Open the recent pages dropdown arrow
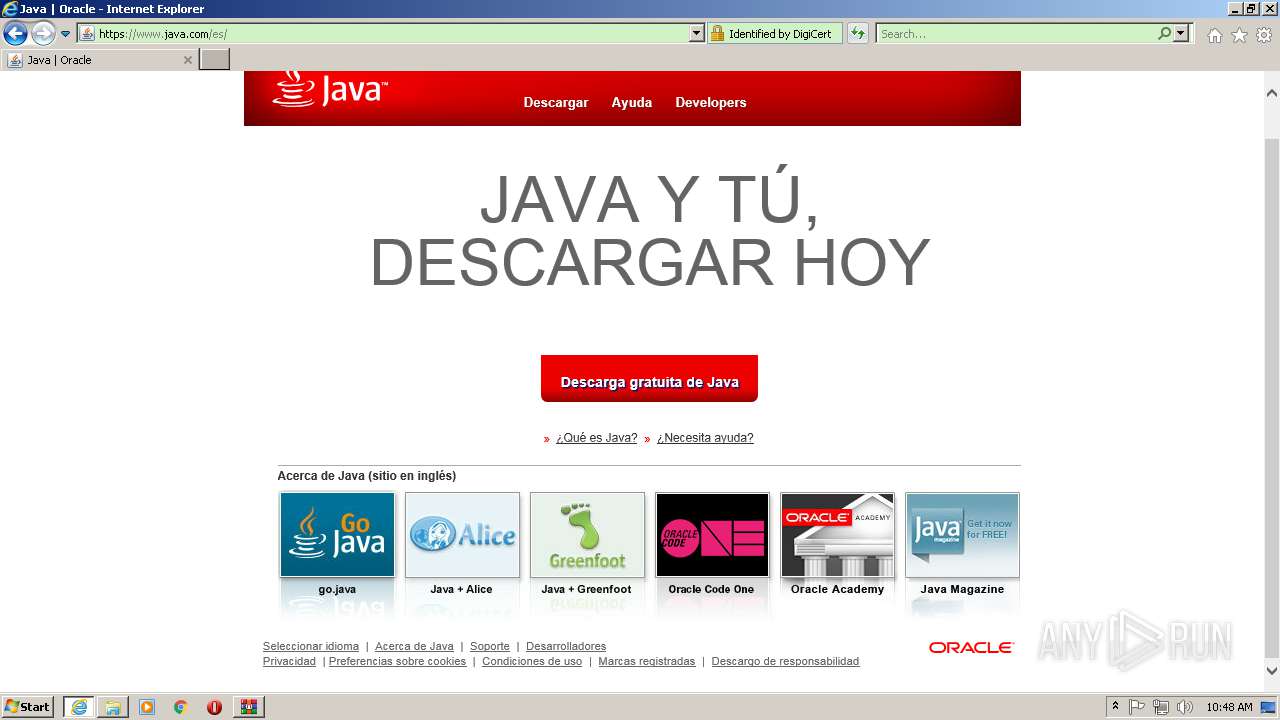The width and height of the screenshot is (1280, 720). coord(66,34)
